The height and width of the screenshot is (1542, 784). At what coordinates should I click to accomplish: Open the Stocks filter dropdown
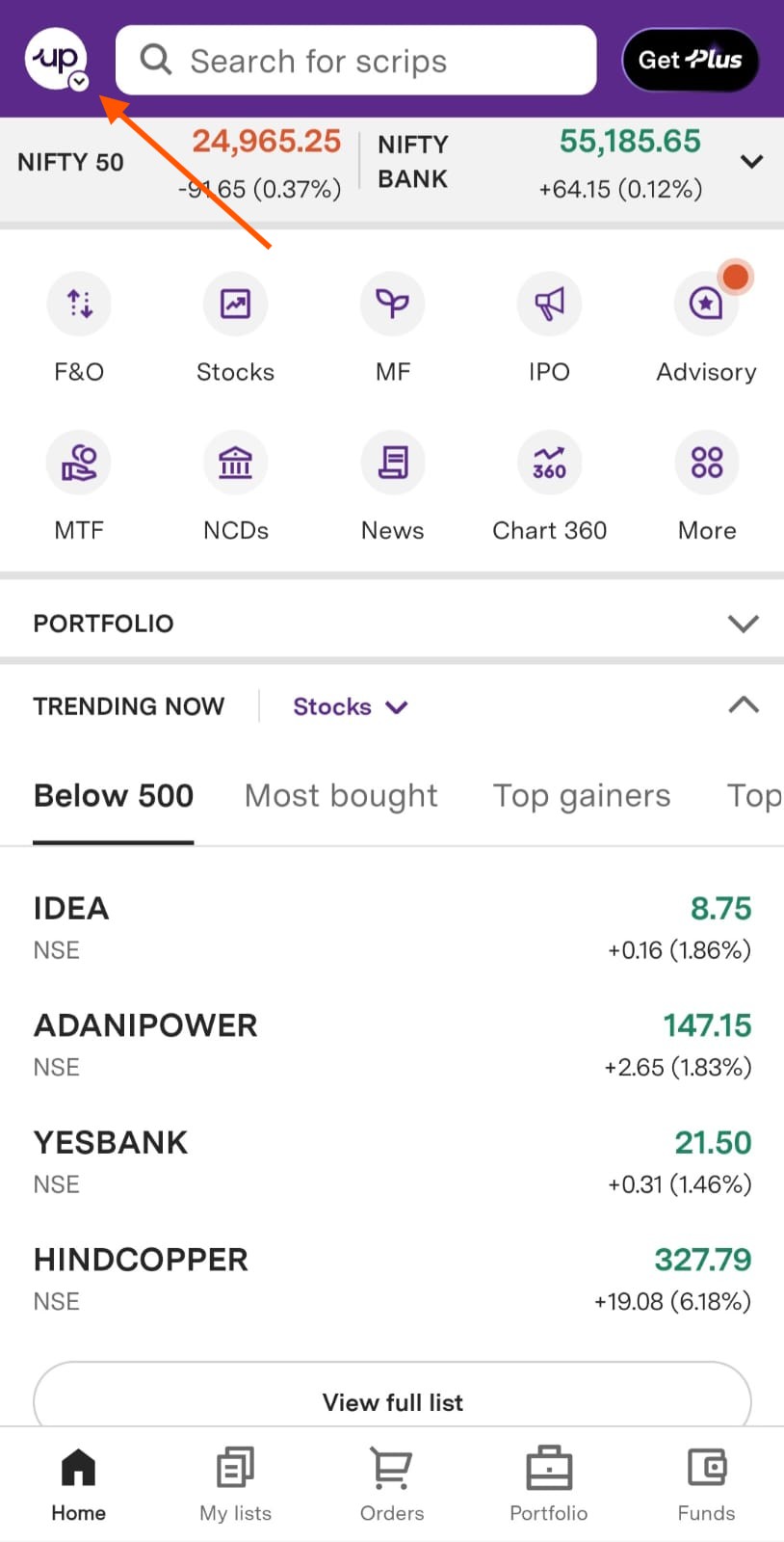click(350, 706)
